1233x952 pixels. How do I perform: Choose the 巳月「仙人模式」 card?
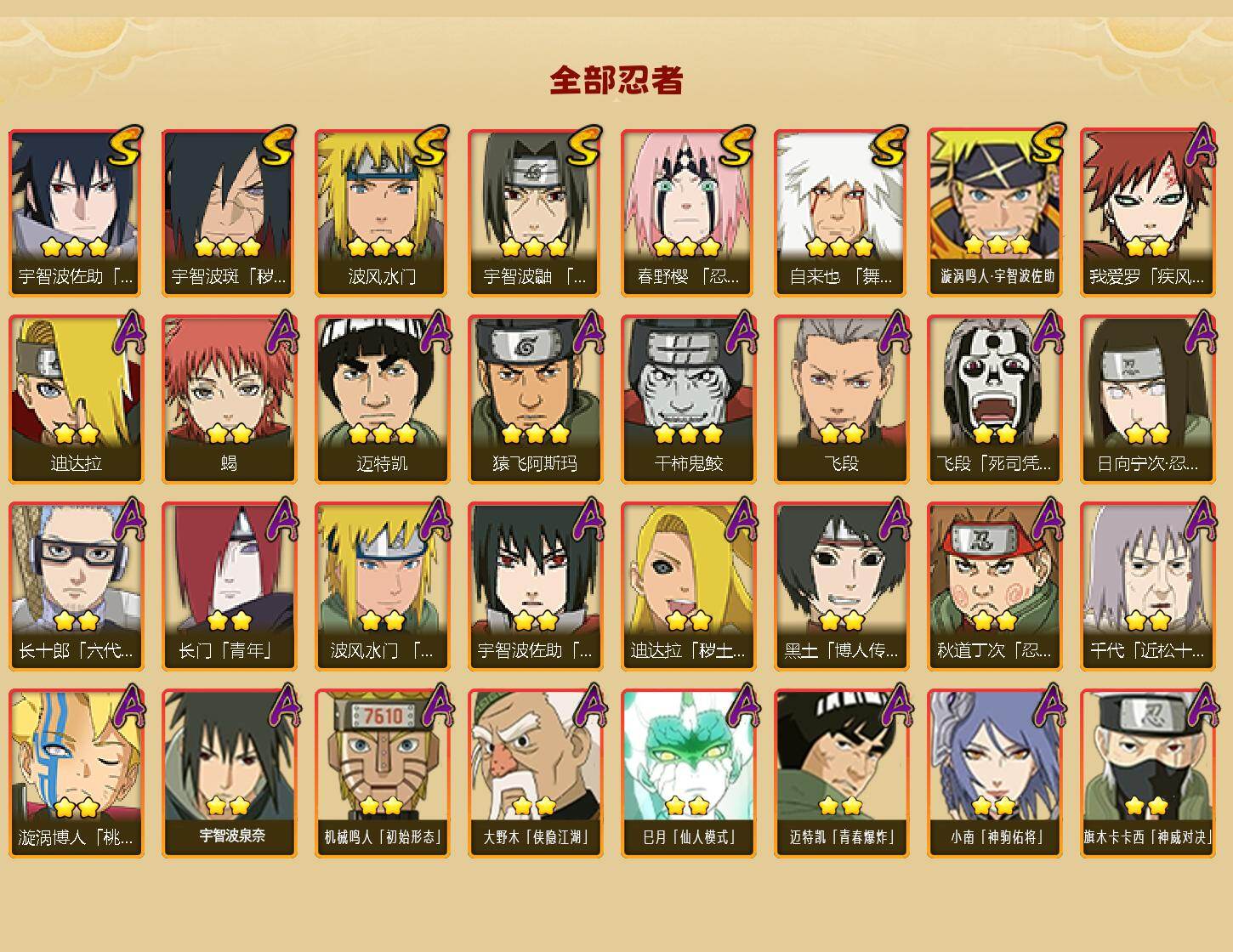(688, 773)
